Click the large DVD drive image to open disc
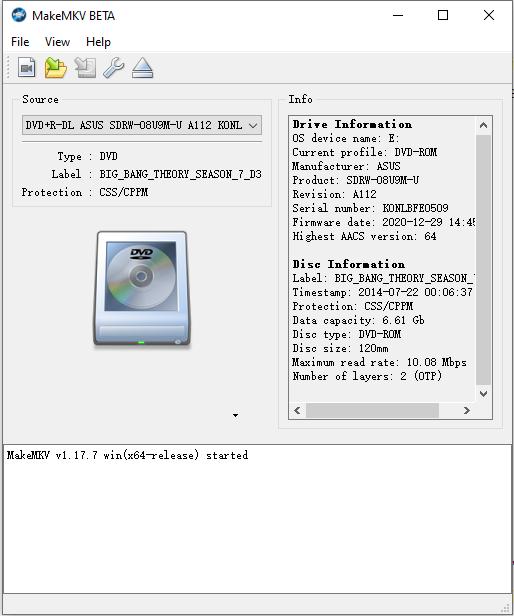The height and width of the screenshot is (616, 514). [x=142, y=289]
